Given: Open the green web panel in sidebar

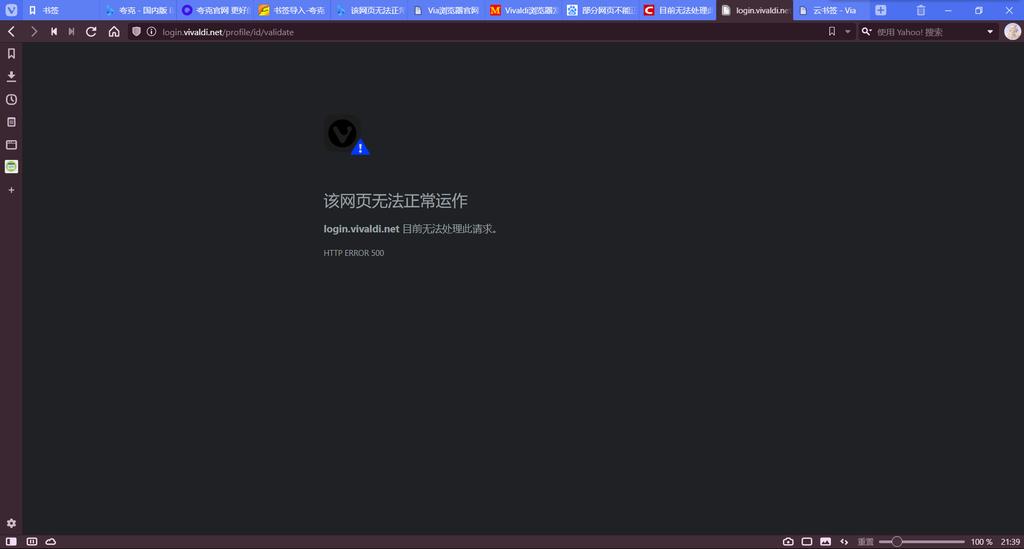Looking at the screenshot, I should 11,167.
